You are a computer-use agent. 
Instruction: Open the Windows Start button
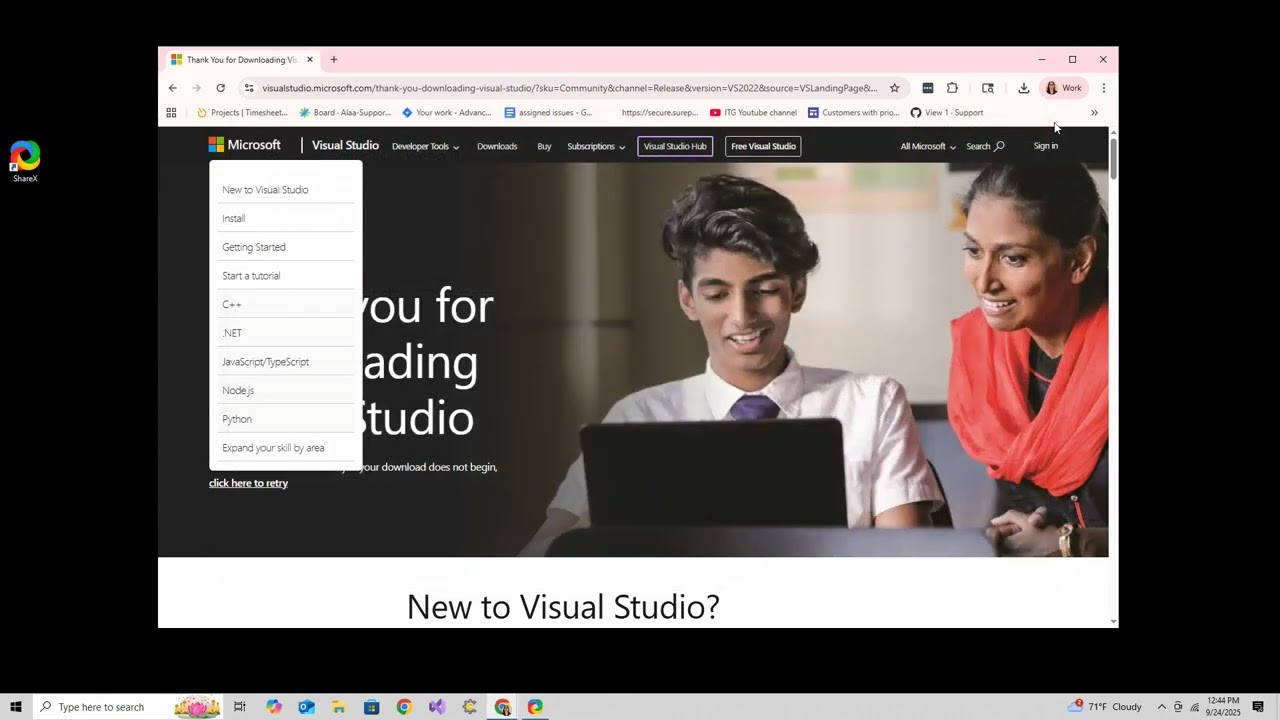(x=16, y=707)
